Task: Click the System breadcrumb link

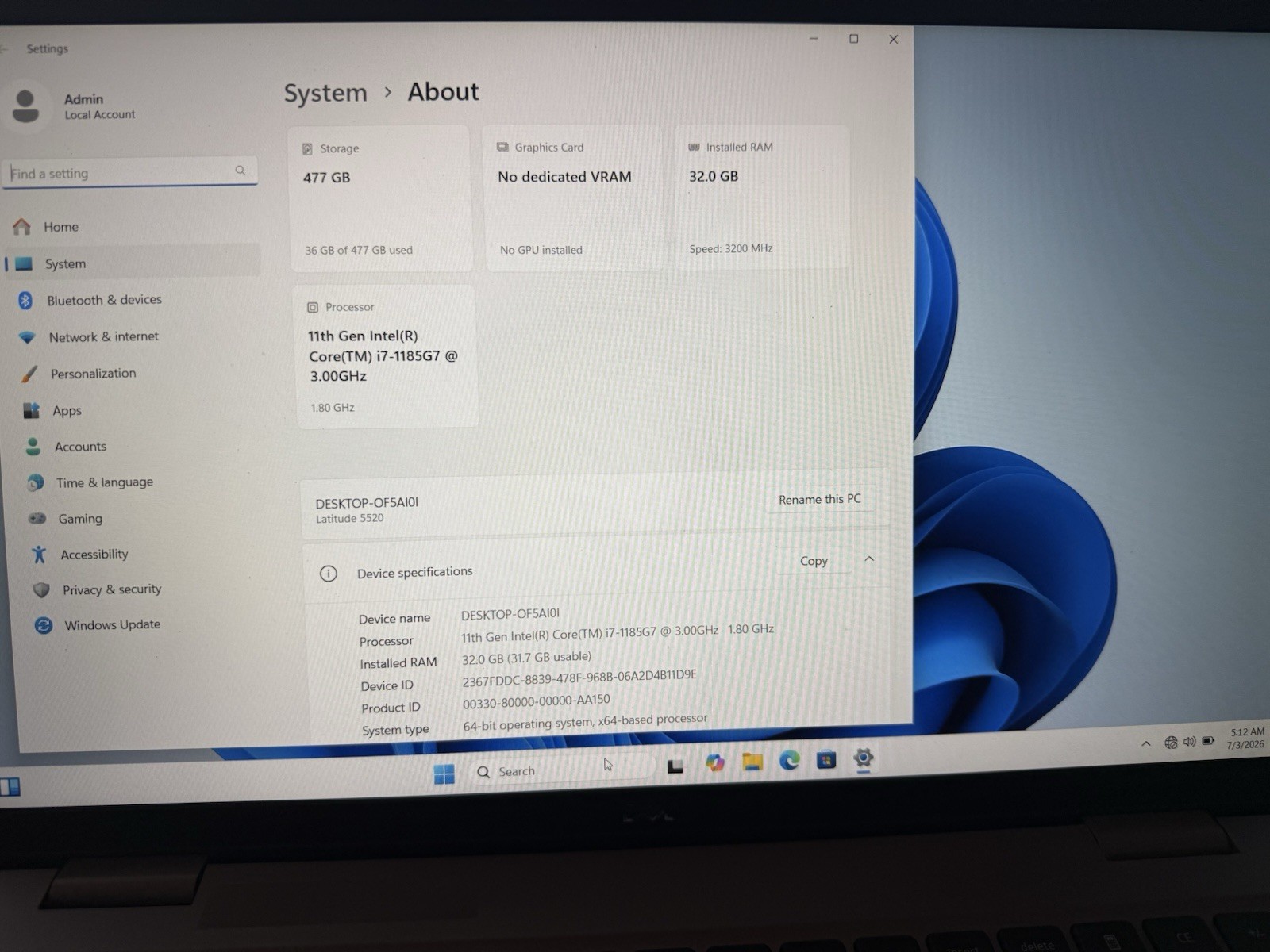Action: pos(325,93)
